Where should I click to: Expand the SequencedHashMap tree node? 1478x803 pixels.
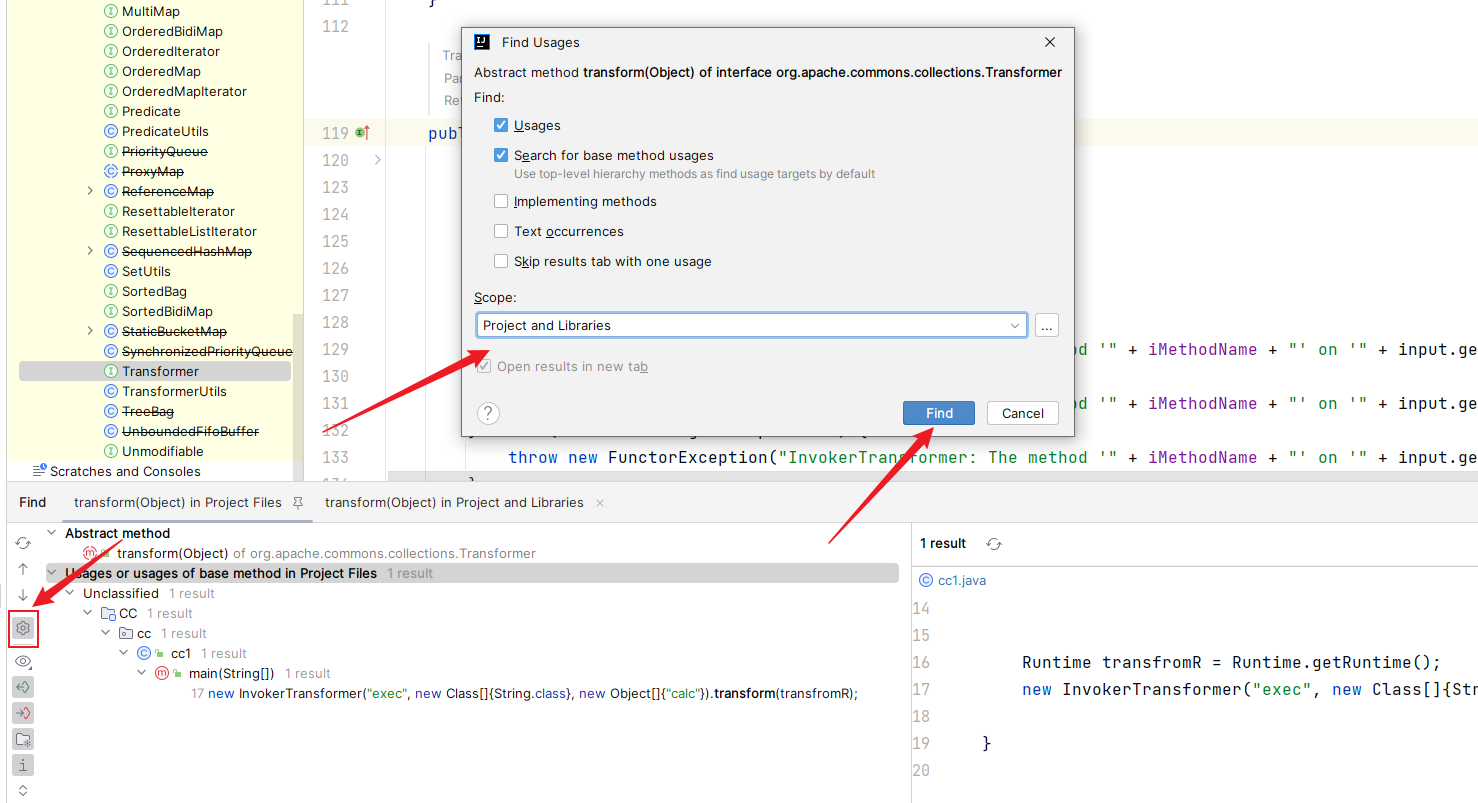pos(90,251)
